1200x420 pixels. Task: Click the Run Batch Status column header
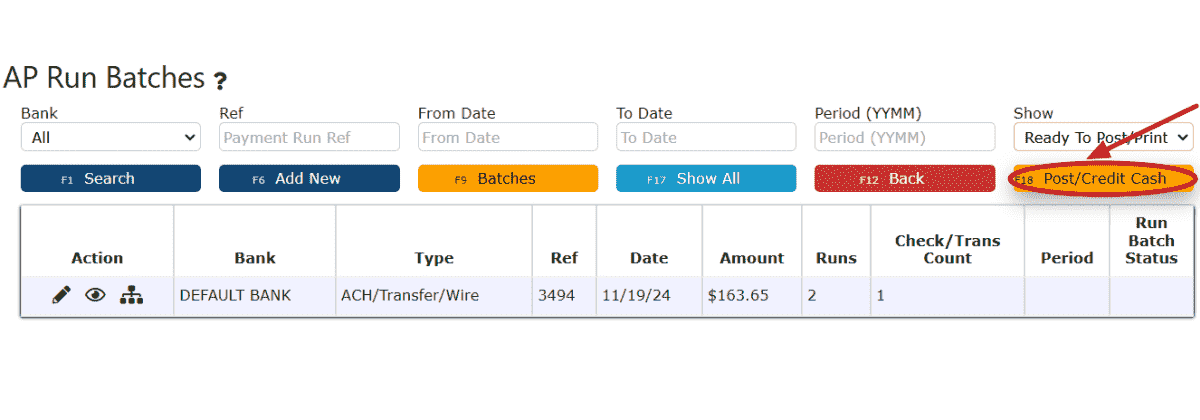click(1151, 241)
